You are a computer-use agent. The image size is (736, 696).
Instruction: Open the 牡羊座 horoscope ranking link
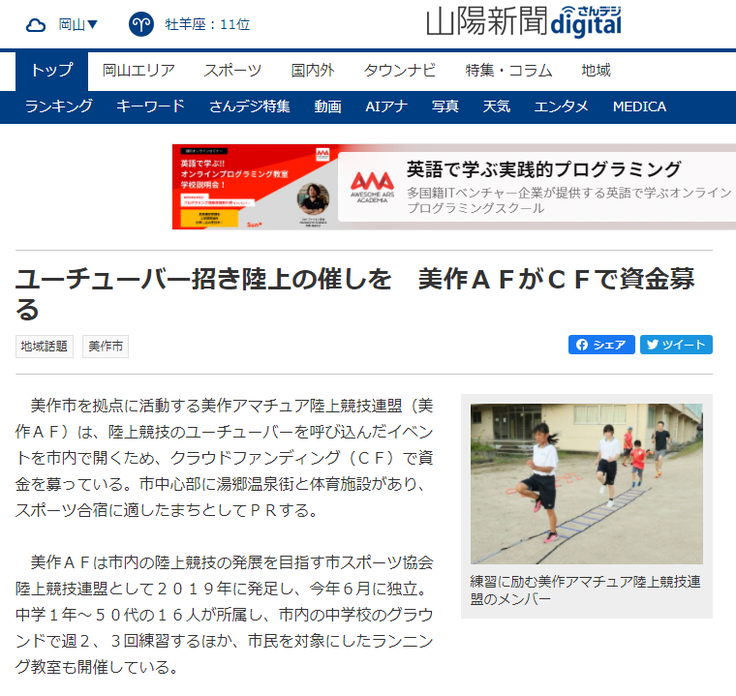207,24
